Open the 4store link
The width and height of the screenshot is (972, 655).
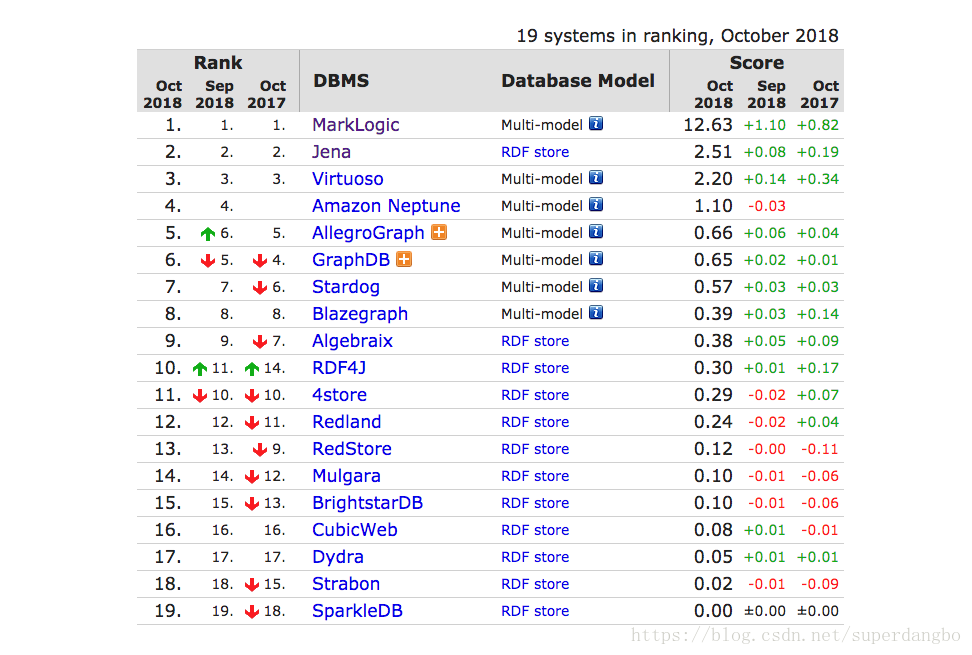pyautogui.click(x=340, y=395)
